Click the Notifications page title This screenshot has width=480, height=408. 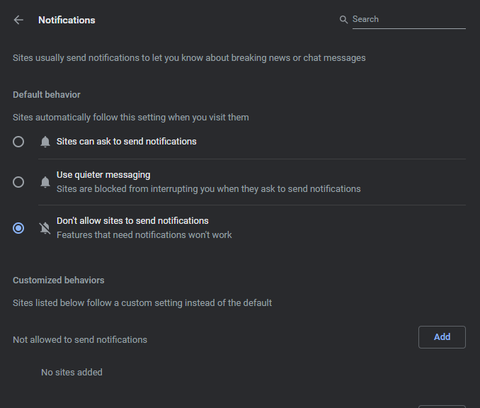point(67,20)
